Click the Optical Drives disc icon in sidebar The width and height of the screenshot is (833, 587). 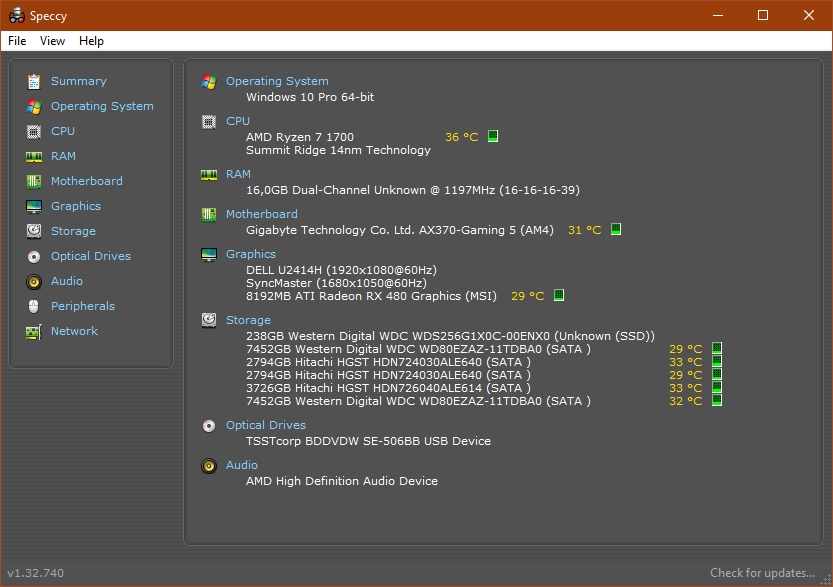(x=34, y=257)
